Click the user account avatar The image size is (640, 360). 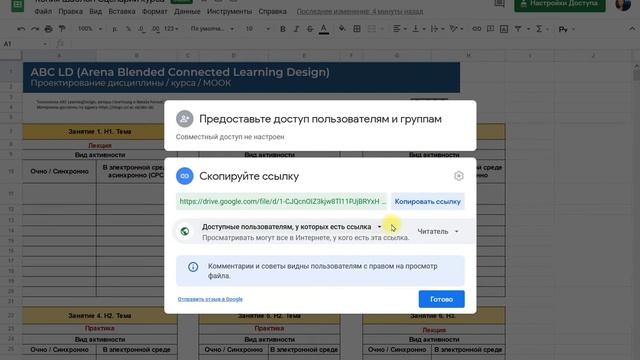pos(623,4)
